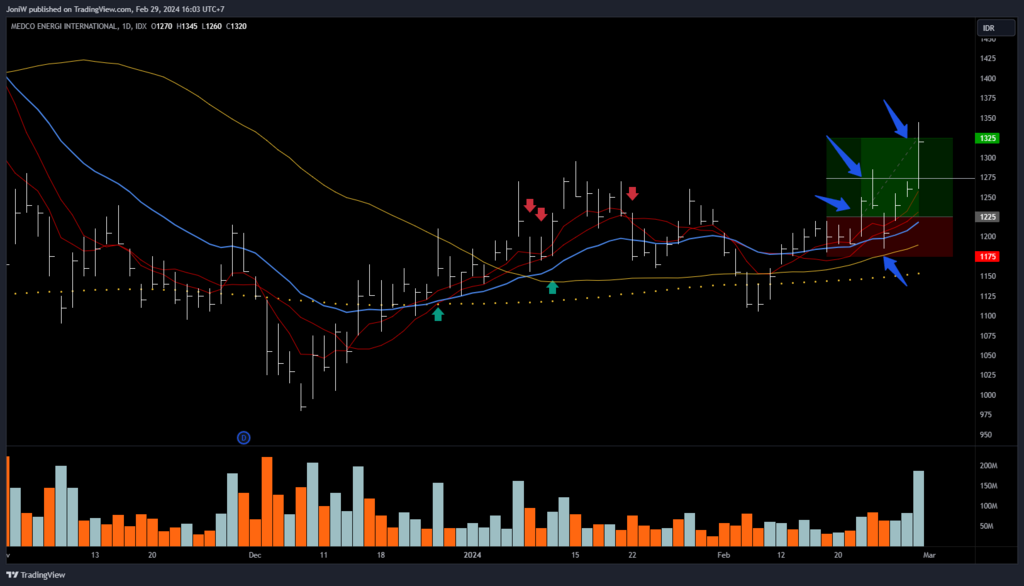1024x586 pixels.
Task: Select the green up arrow in late December
Action: pos(438,314)
